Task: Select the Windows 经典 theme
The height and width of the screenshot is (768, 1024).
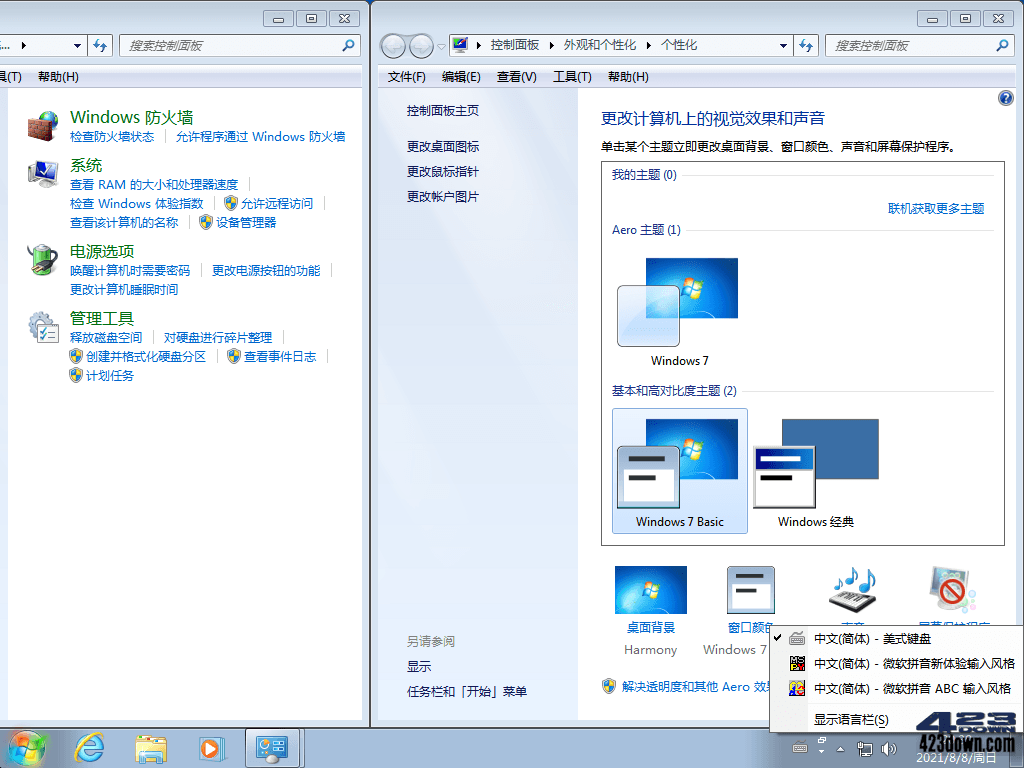Action: (816, 471)
